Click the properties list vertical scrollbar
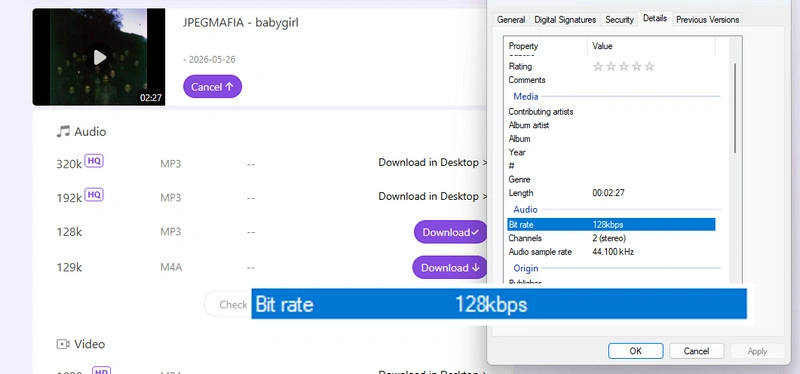This screenshot has width=800, height=374. tap(735, 108)
